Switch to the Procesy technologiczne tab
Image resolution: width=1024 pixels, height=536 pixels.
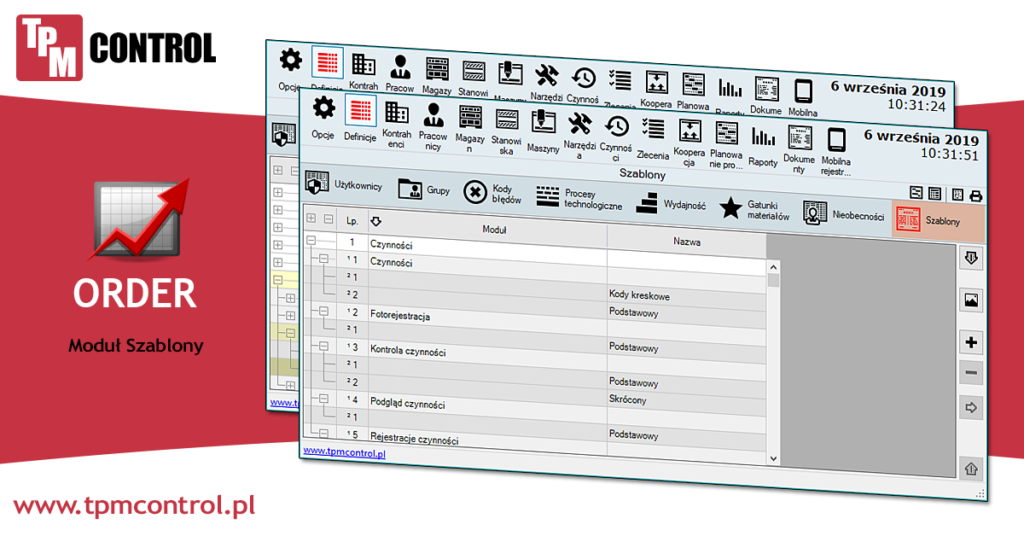579,198
